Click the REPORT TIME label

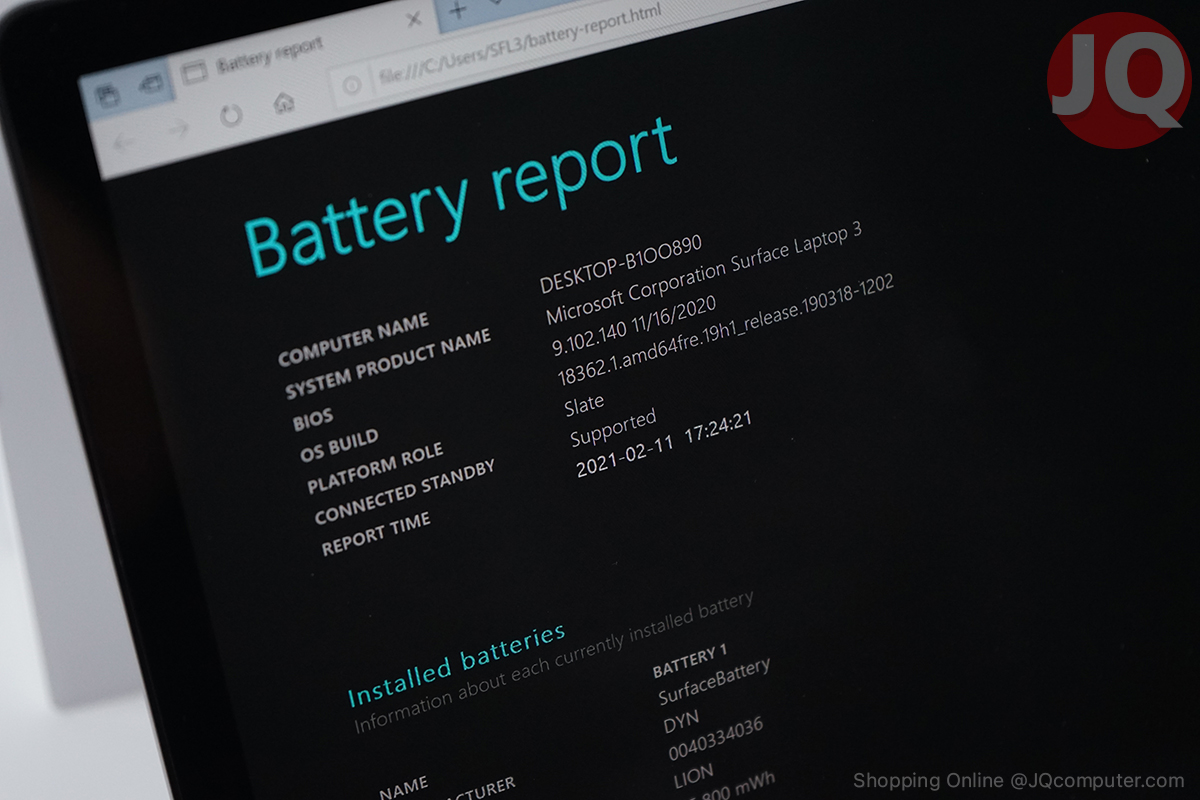[376, 534]
